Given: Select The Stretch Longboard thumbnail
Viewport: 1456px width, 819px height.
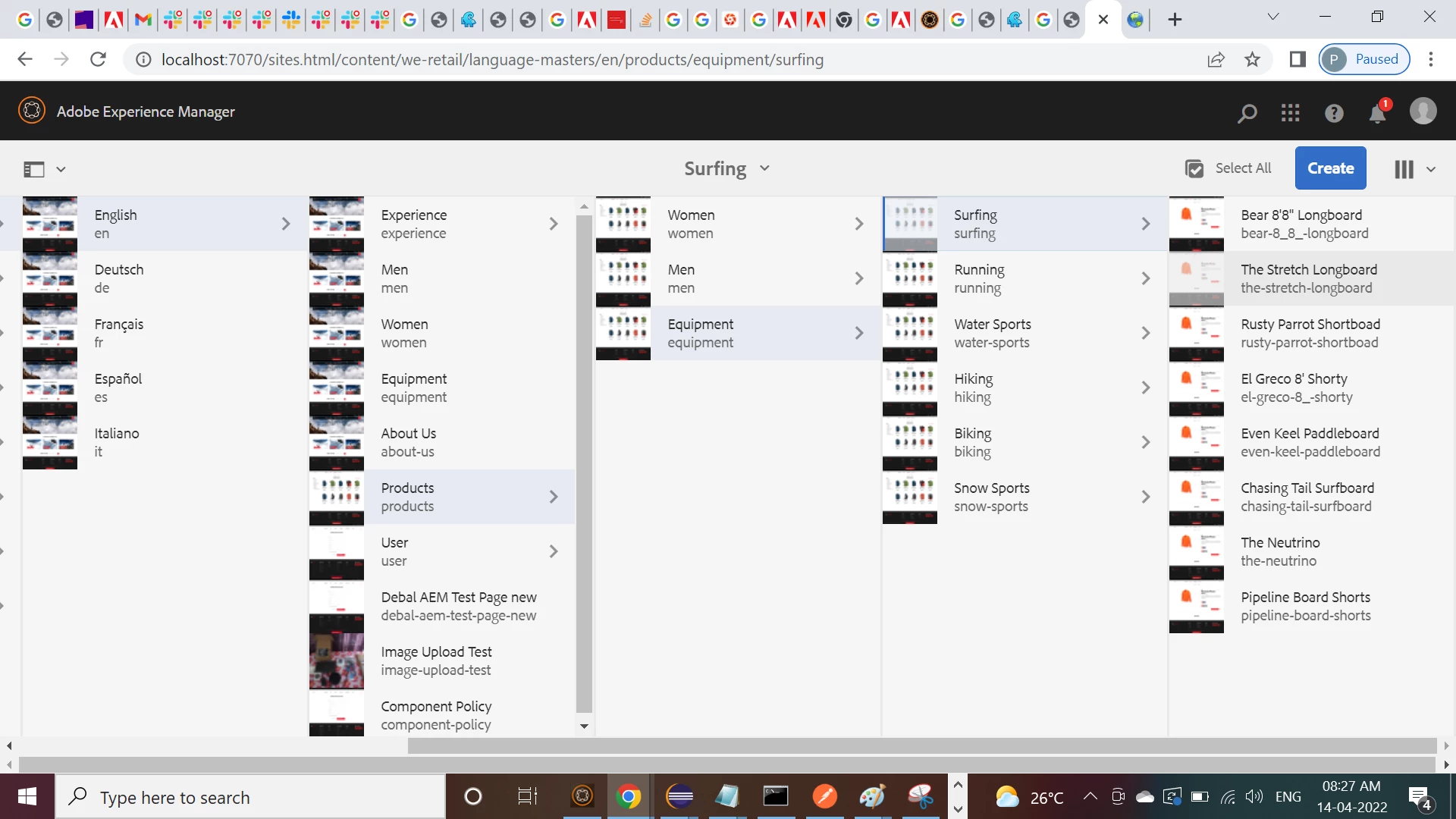Looking at the screenshot, I should 1196,278.
